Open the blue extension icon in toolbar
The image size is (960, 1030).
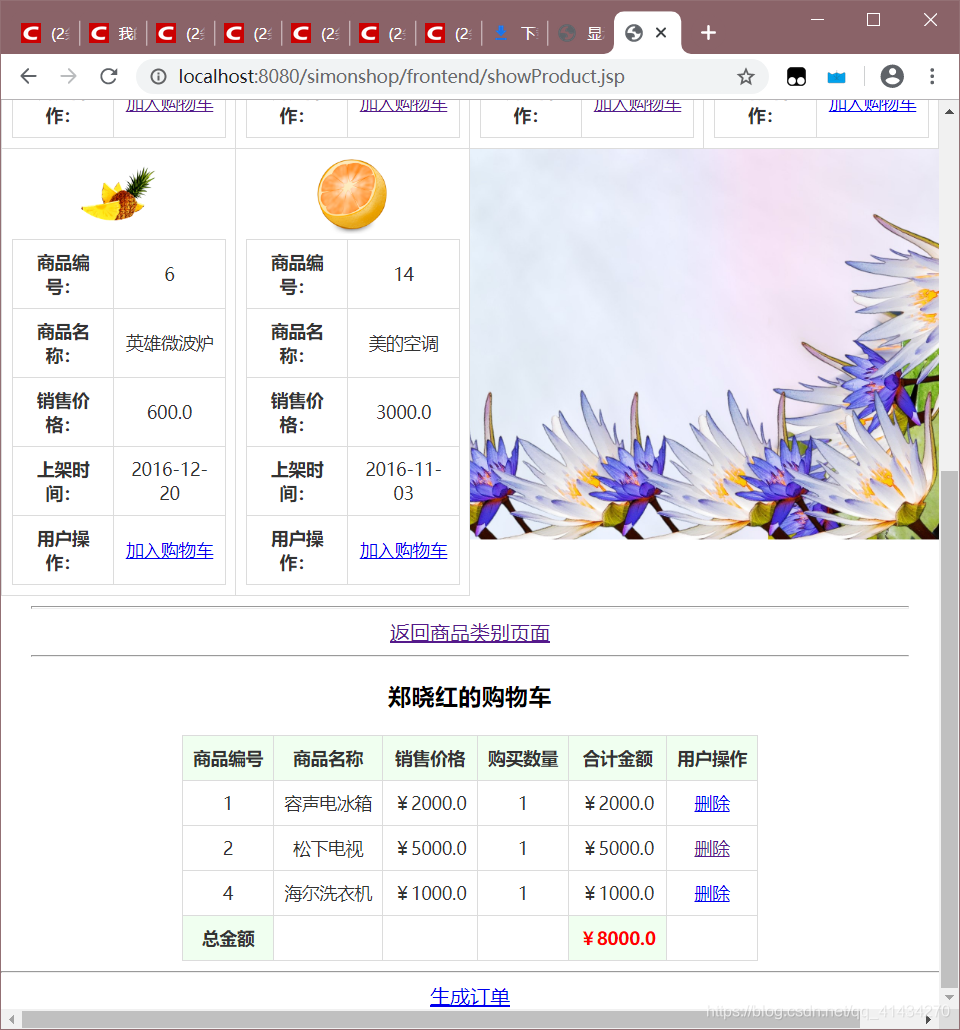point(836,78)
